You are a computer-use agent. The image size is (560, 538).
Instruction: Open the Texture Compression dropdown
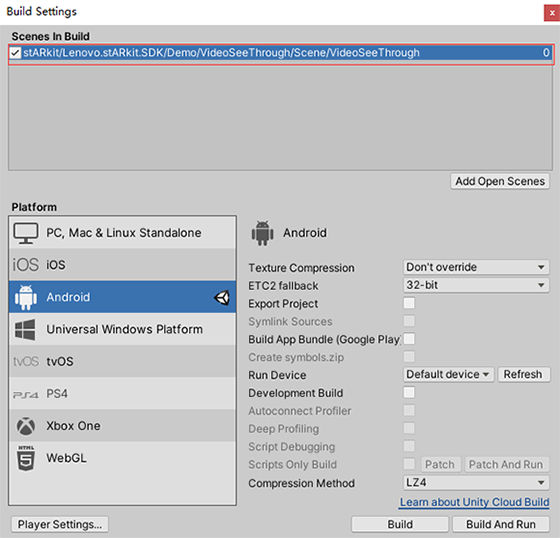point(476,267)
